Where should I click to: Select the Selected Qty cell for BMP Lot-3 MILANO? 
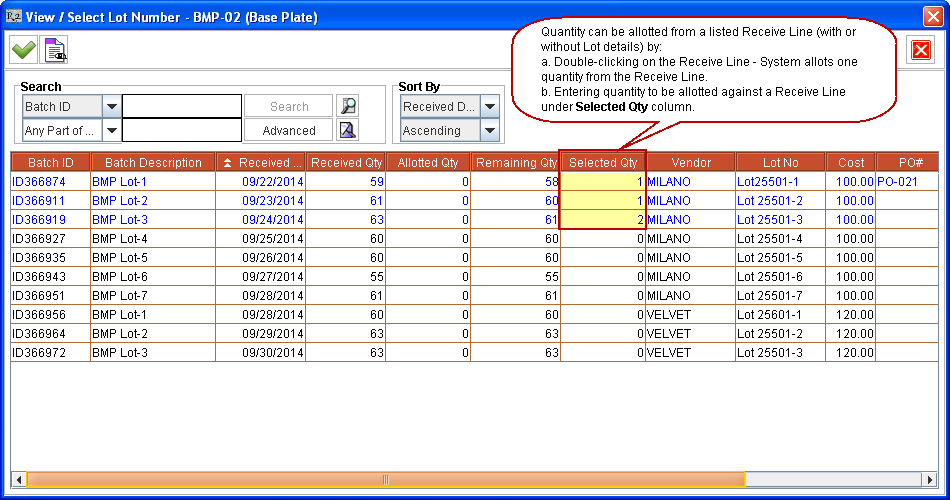click(602, 219)
